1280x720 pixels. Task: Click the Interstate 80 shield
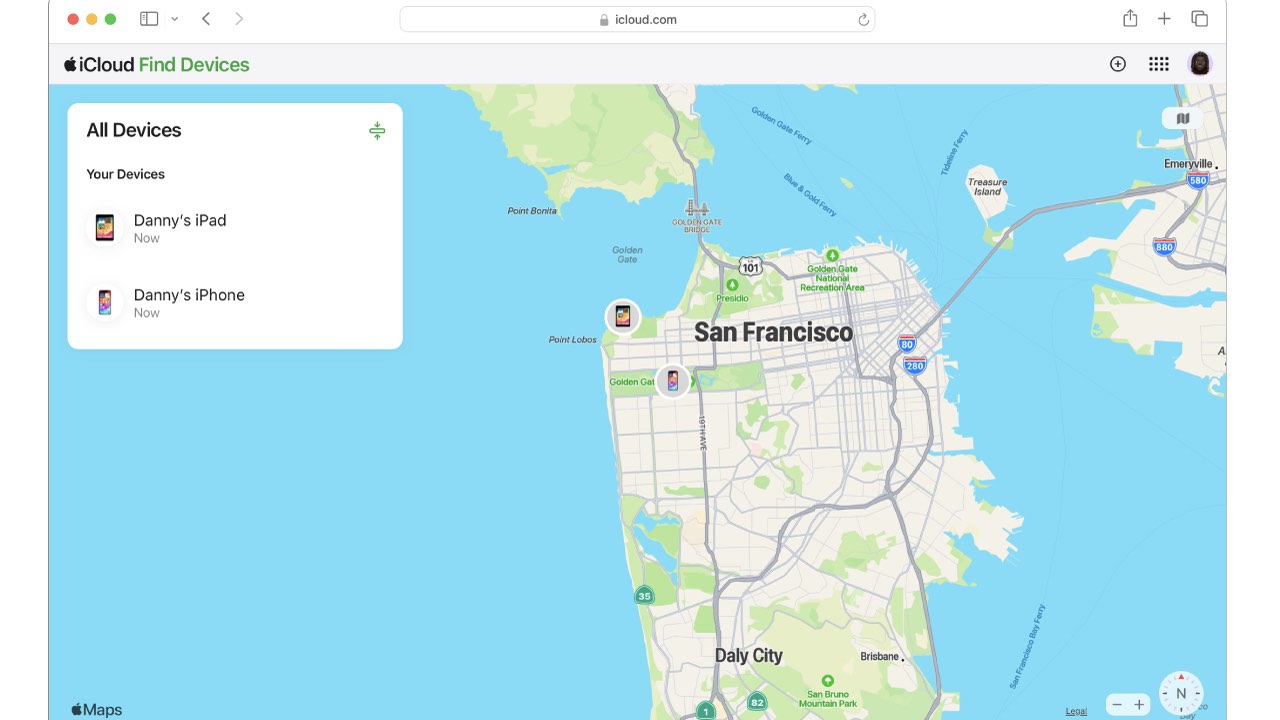tap(907, 345)
